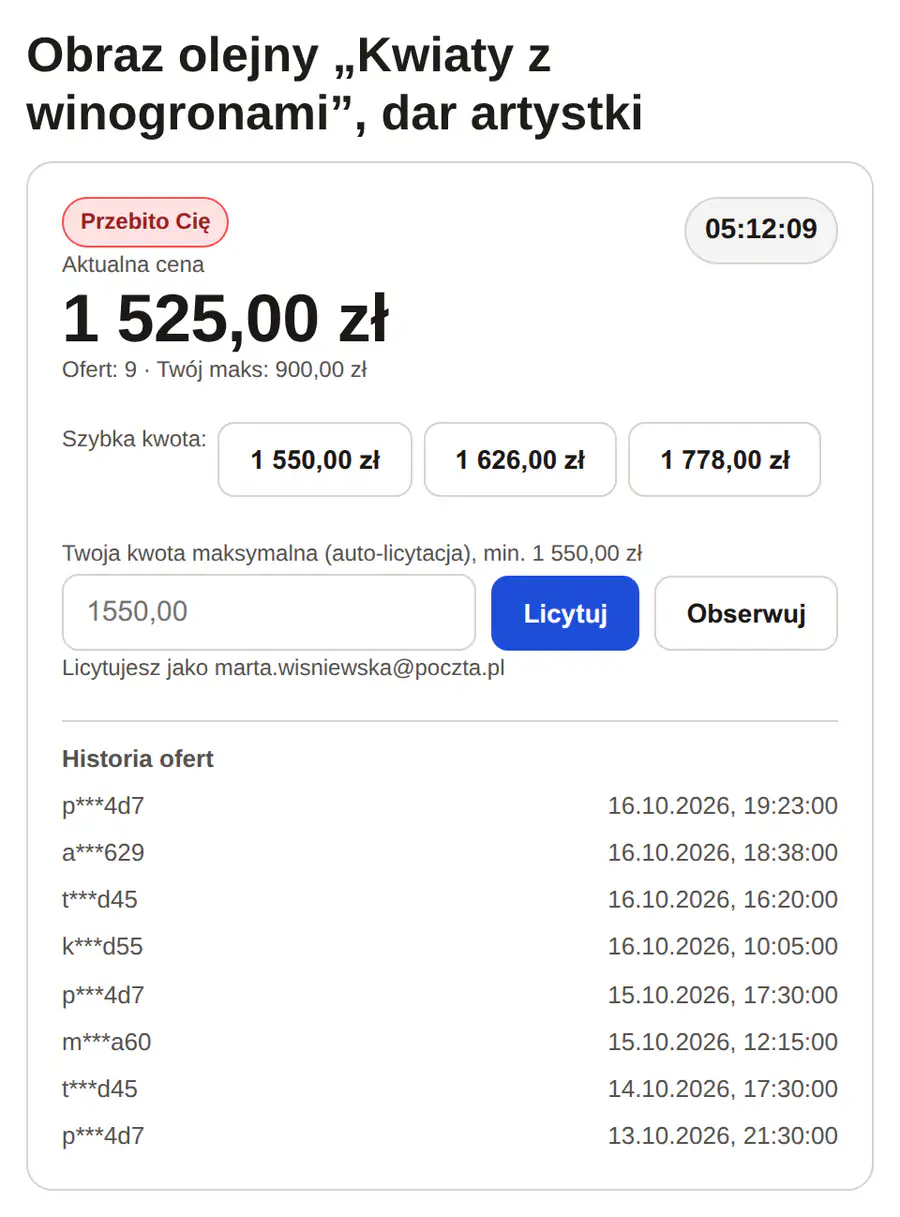Focus the maximum bid amount field
Image resolution: width=900 pixels, height=1217 pixels.
269,612
